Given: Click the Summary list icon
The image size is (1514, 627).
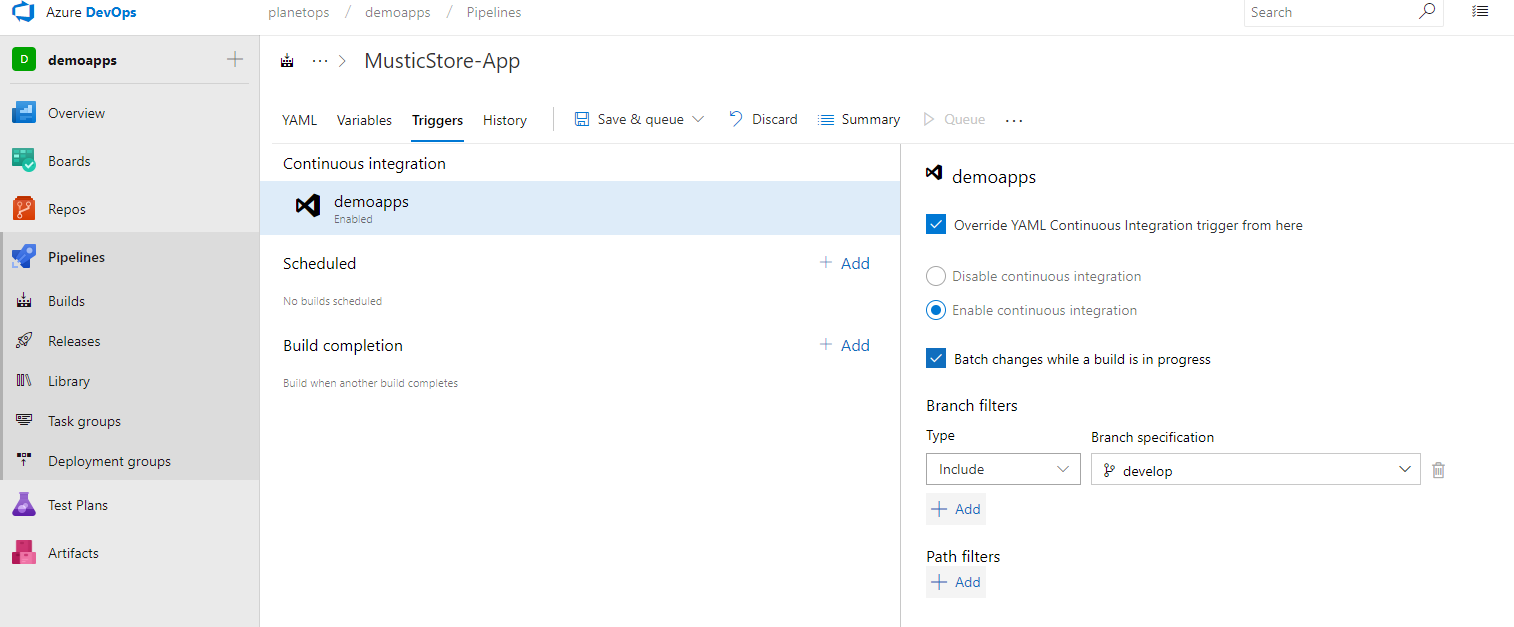Looking at the screenshot, I should click(x=826, y=119).
